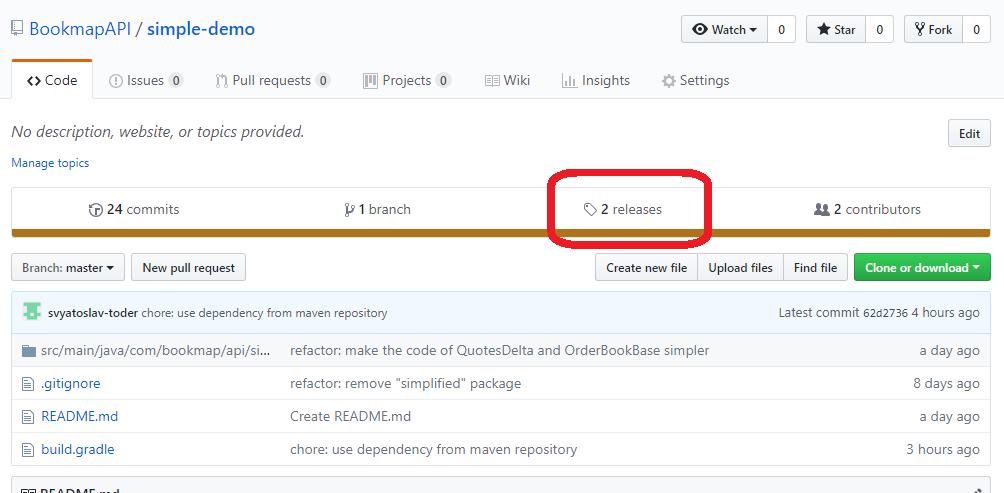This screenshot has height=493, width=1004.
Task: Click the src/main/java folder icon
Action: click(x=28, y=351)
